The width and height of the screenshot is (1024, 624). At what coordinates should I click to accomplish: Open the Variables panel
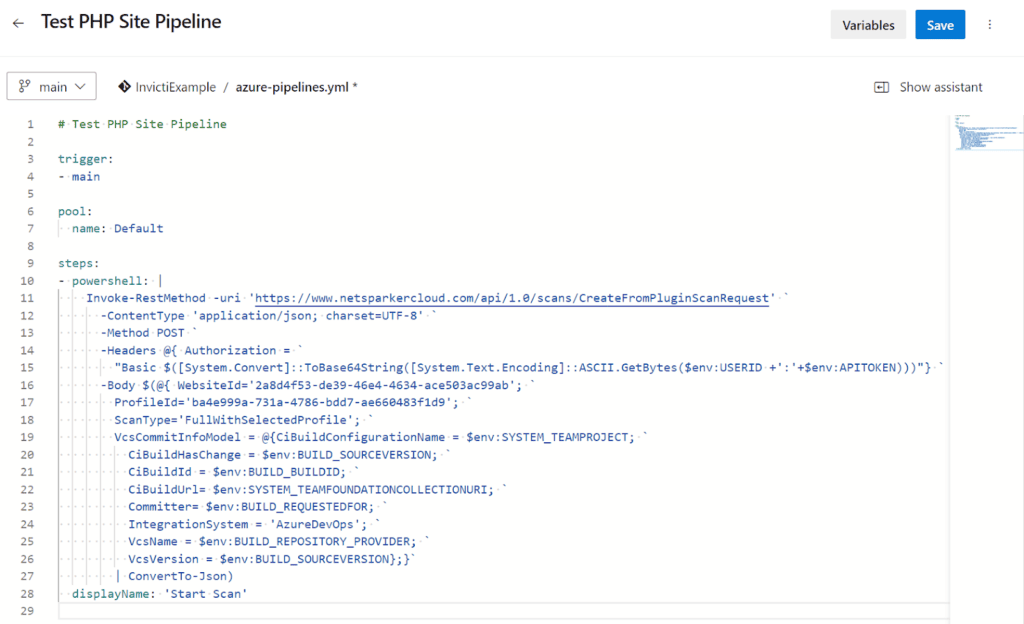[867, 24]
